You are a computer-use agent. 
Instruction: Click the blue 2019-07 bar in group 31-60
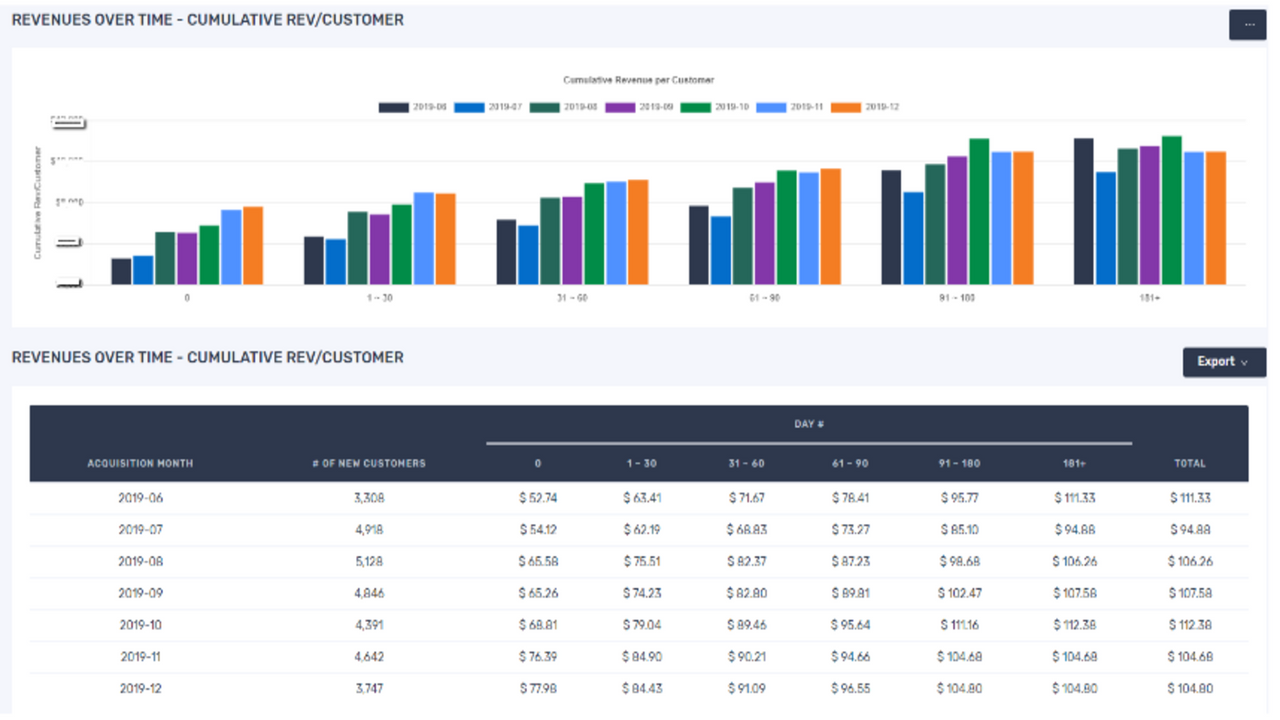528,255
